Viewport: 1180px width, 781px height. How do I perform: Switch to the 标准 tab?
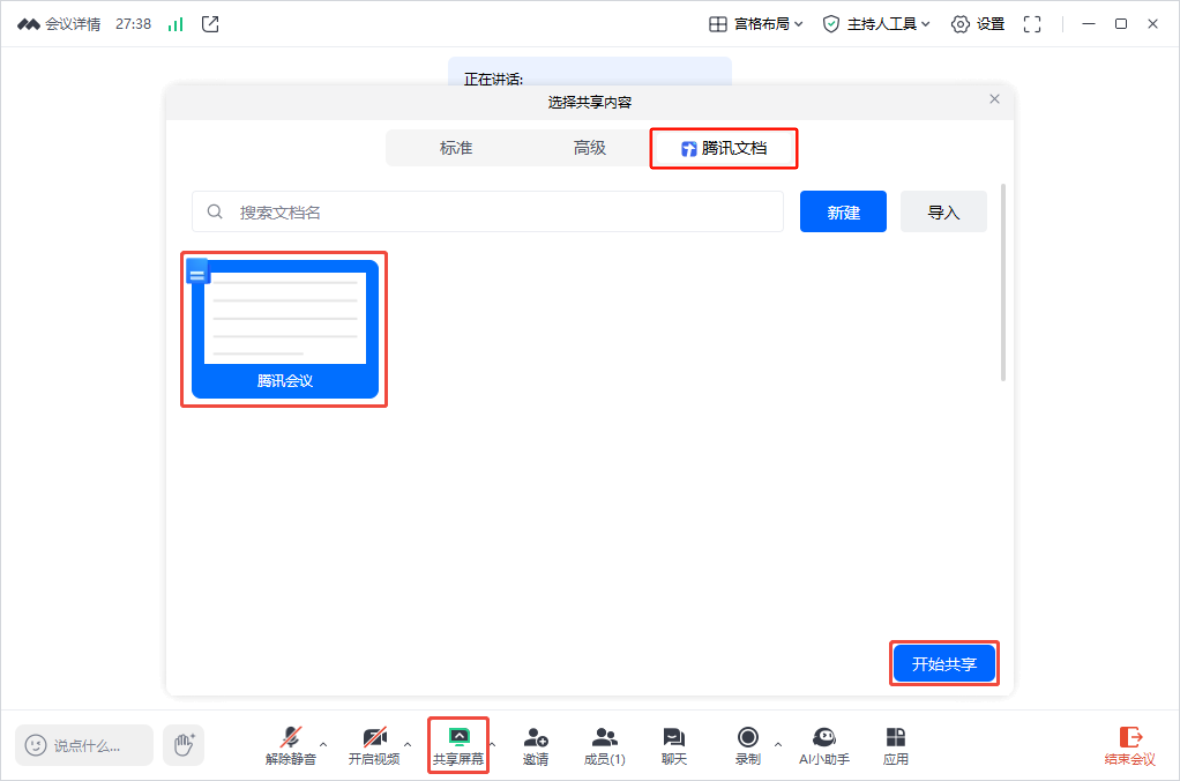tap(455, 148)
